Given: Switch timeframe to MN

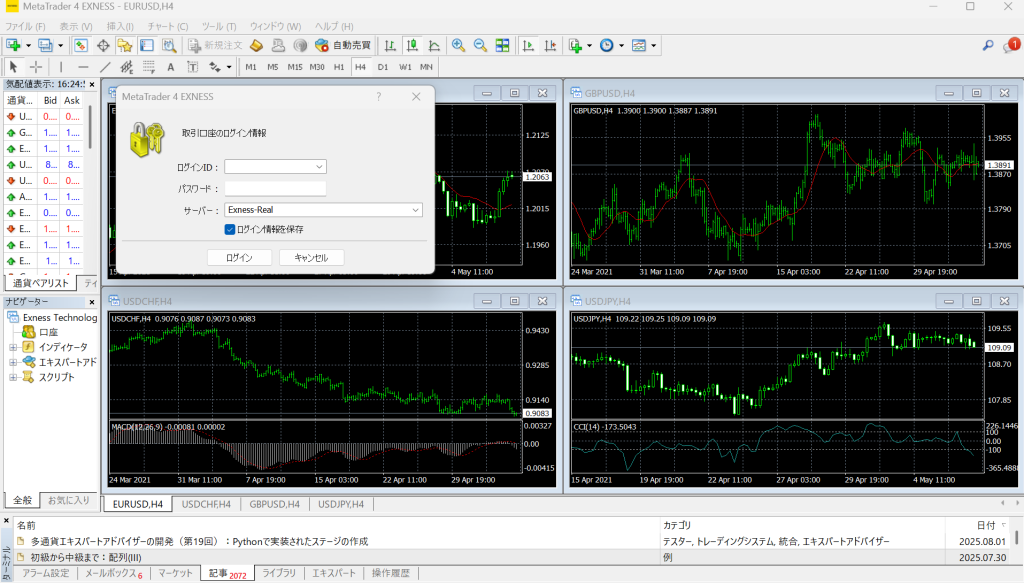Looking at the screenshot, I should click(x=426, y=67).
